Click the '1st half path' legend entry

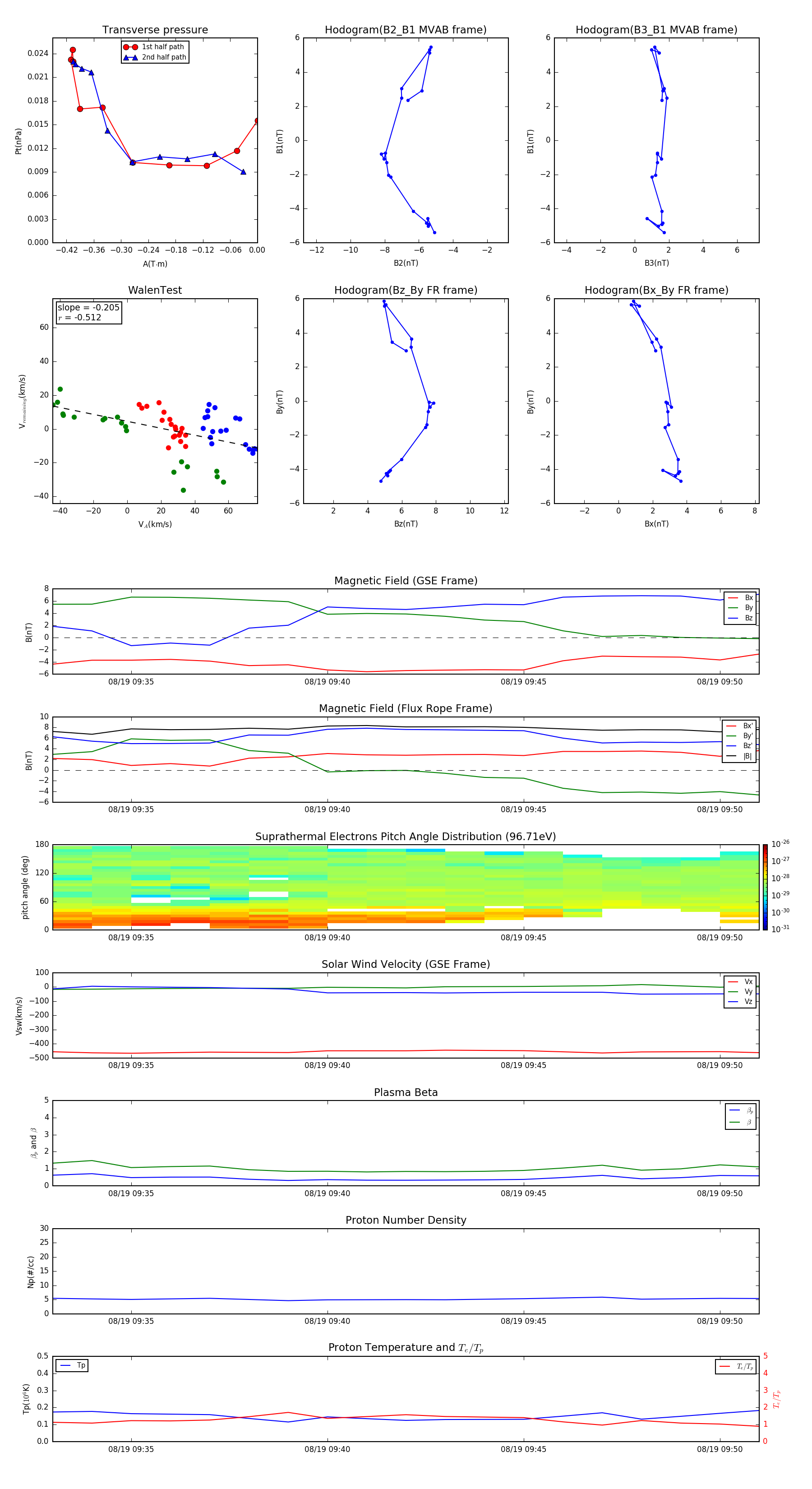(154, 47)
